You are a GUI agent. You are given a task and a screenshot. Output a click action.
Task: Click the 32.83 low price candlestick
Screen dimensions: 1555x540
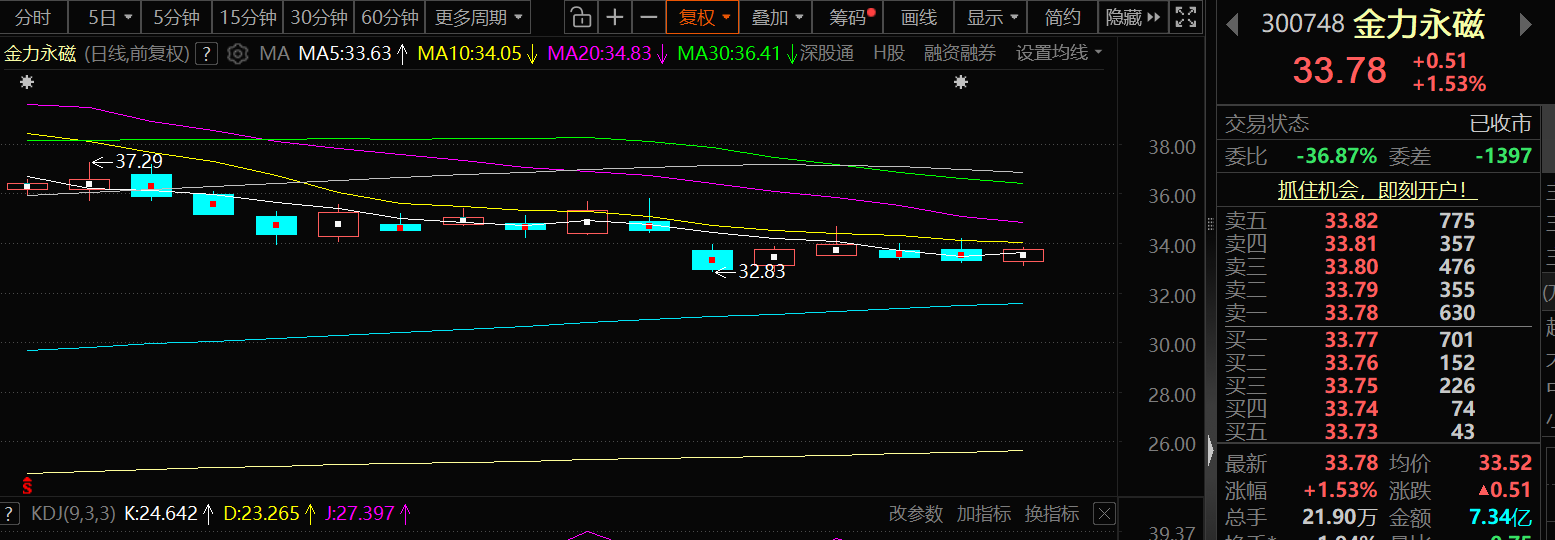click(x=712, y=260)
